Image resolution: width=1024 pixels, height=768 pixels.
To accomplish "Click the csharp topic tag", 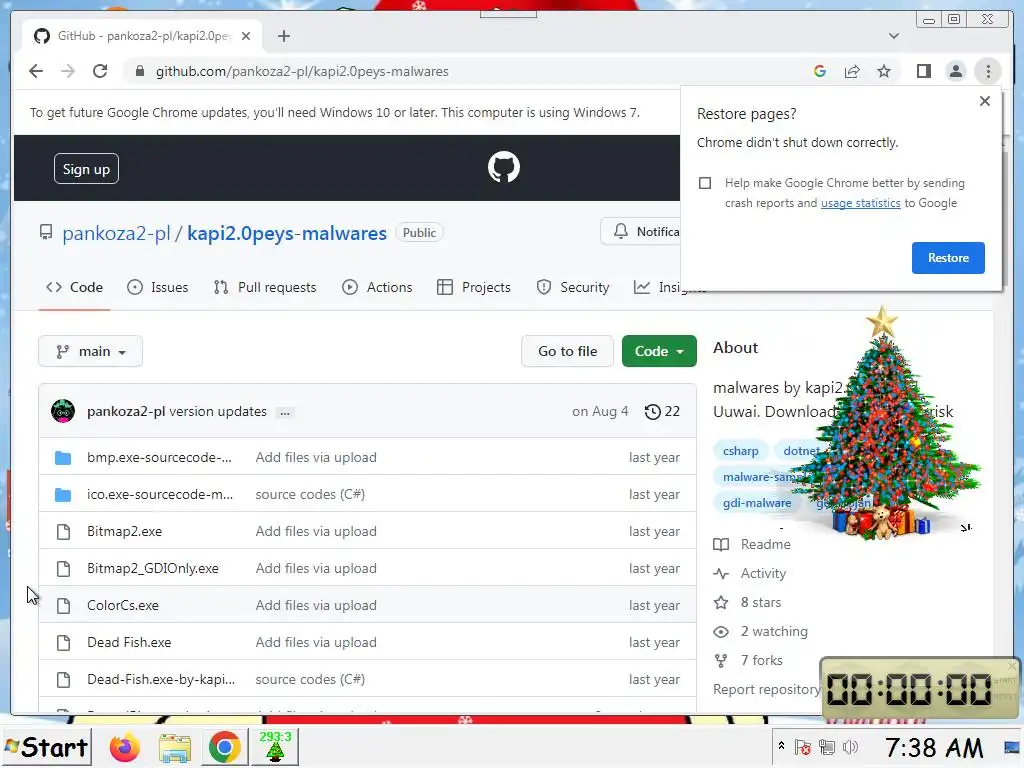I will click(x=741, y=451).
